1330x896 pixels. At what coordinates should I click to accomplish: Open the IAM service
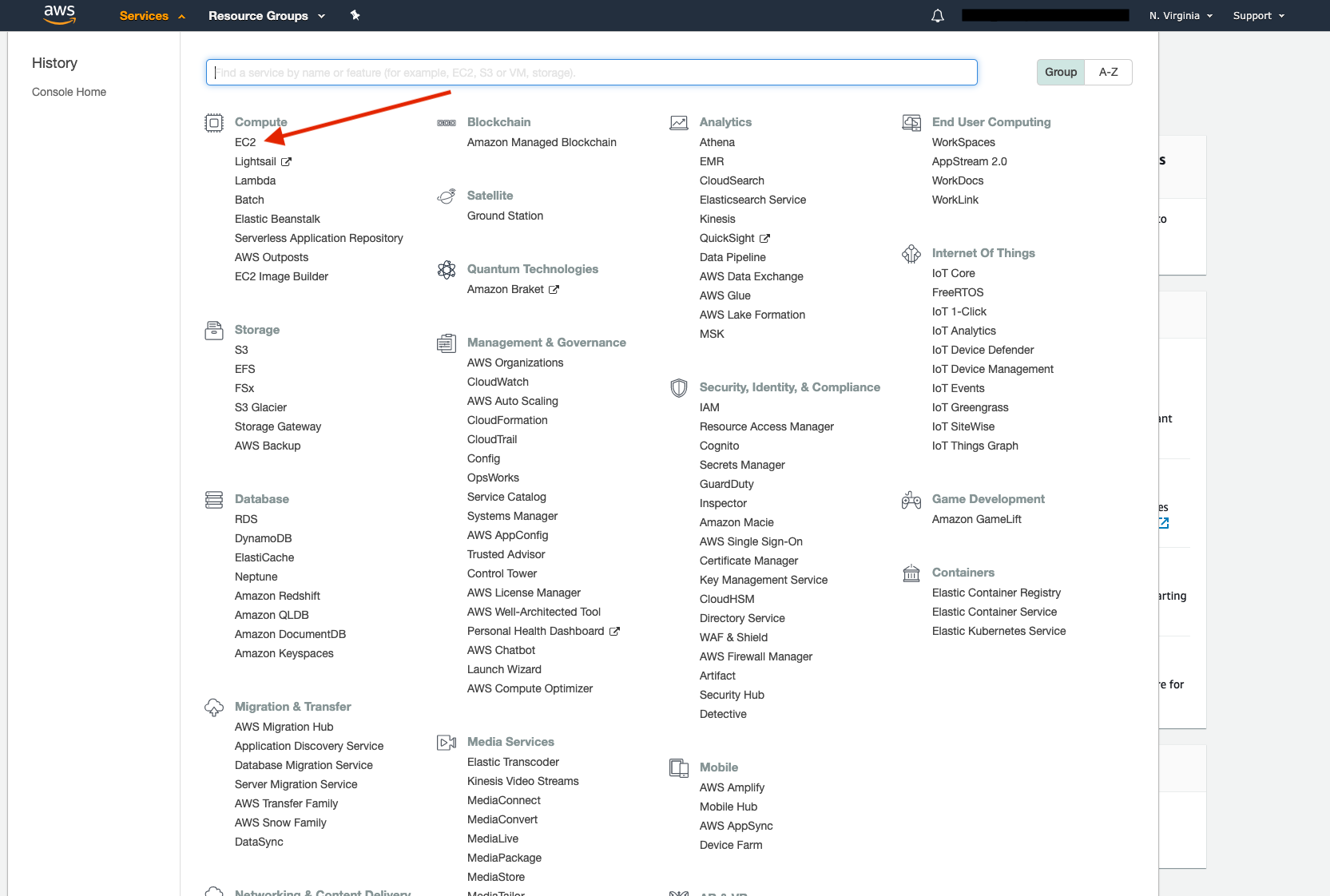pos(709,407)
